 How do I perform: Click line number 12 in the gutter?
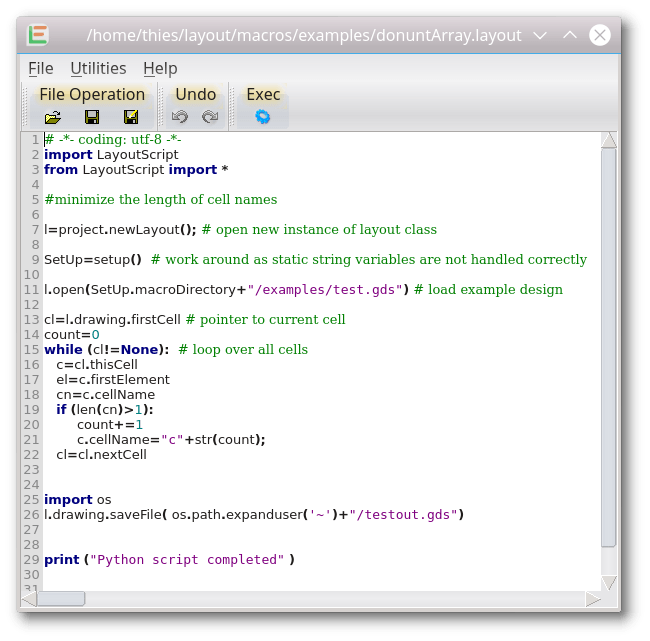pos(32,305)
